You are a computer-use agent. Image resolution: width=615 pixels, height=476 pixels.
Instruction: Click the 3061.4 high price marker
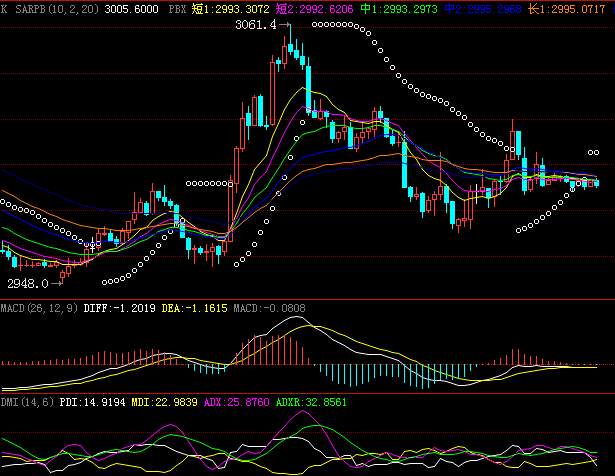(256, 25)
